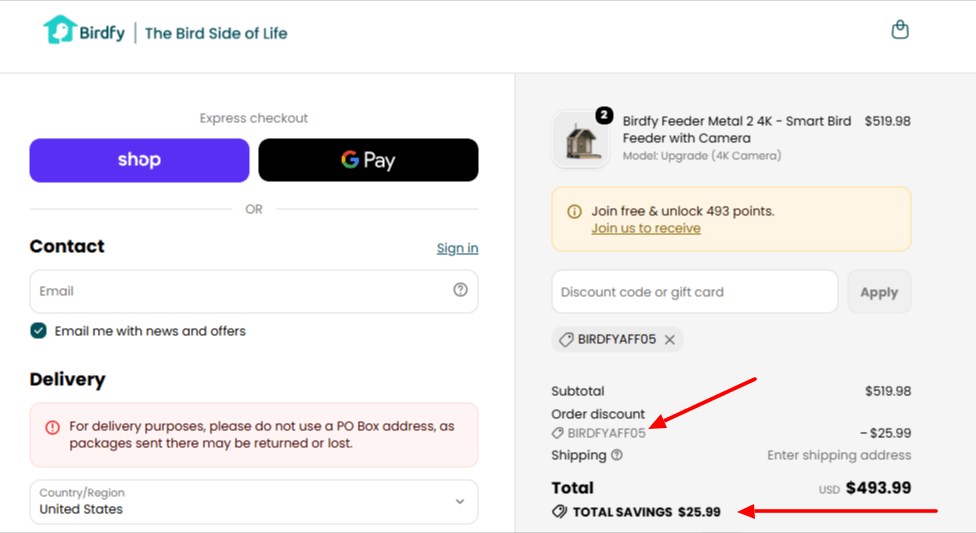Focus the Discount code or gift card field
Image resolution: width=976 pixels, height=533 pixels.
pos(695,292)
